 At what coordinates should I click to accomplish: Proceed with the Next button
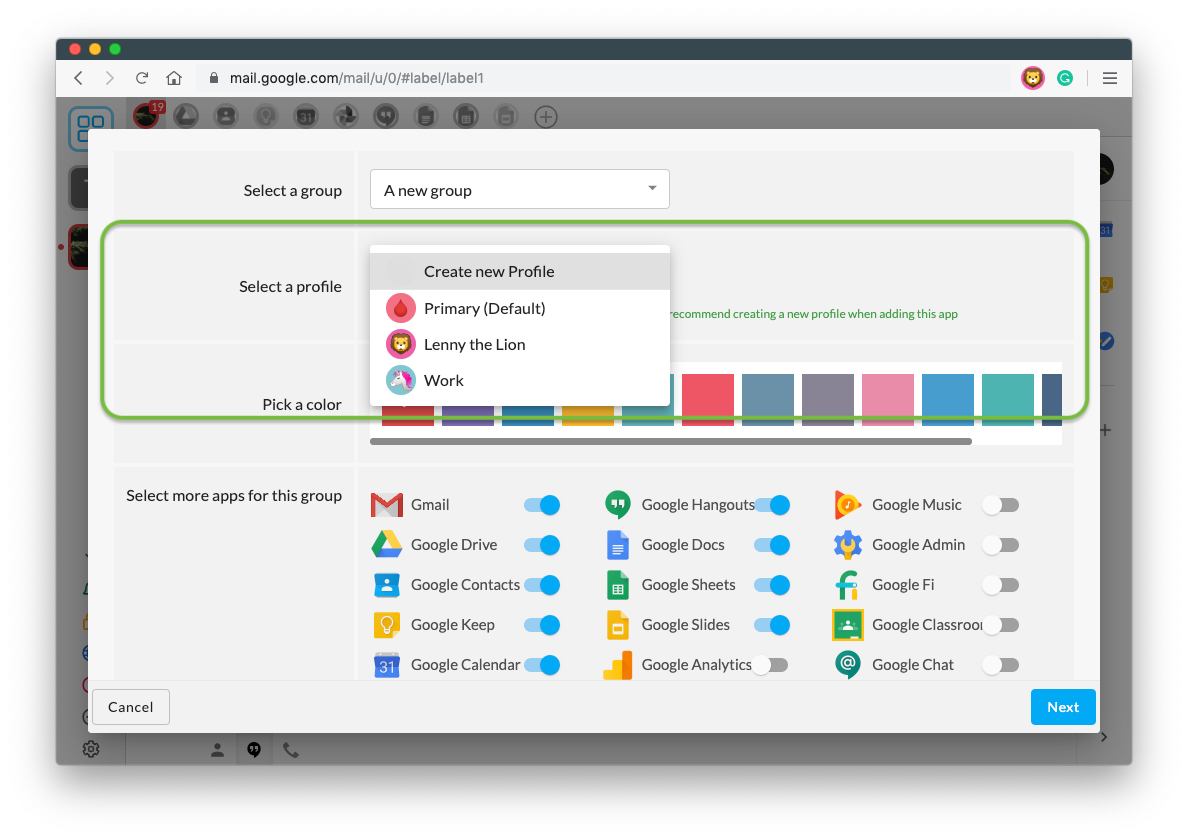point(1063,707)
